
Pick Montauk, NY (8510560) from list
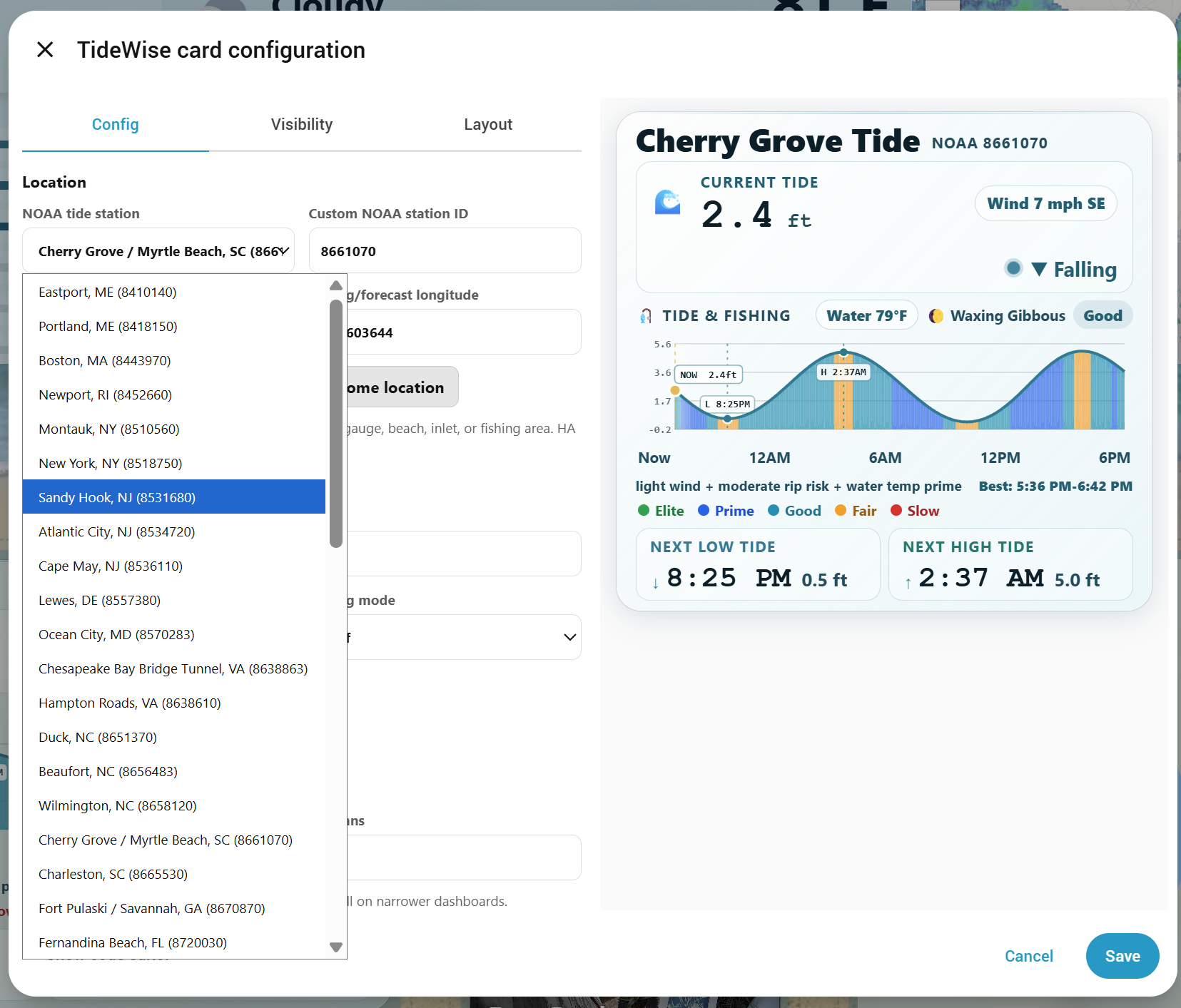(174, 429)
